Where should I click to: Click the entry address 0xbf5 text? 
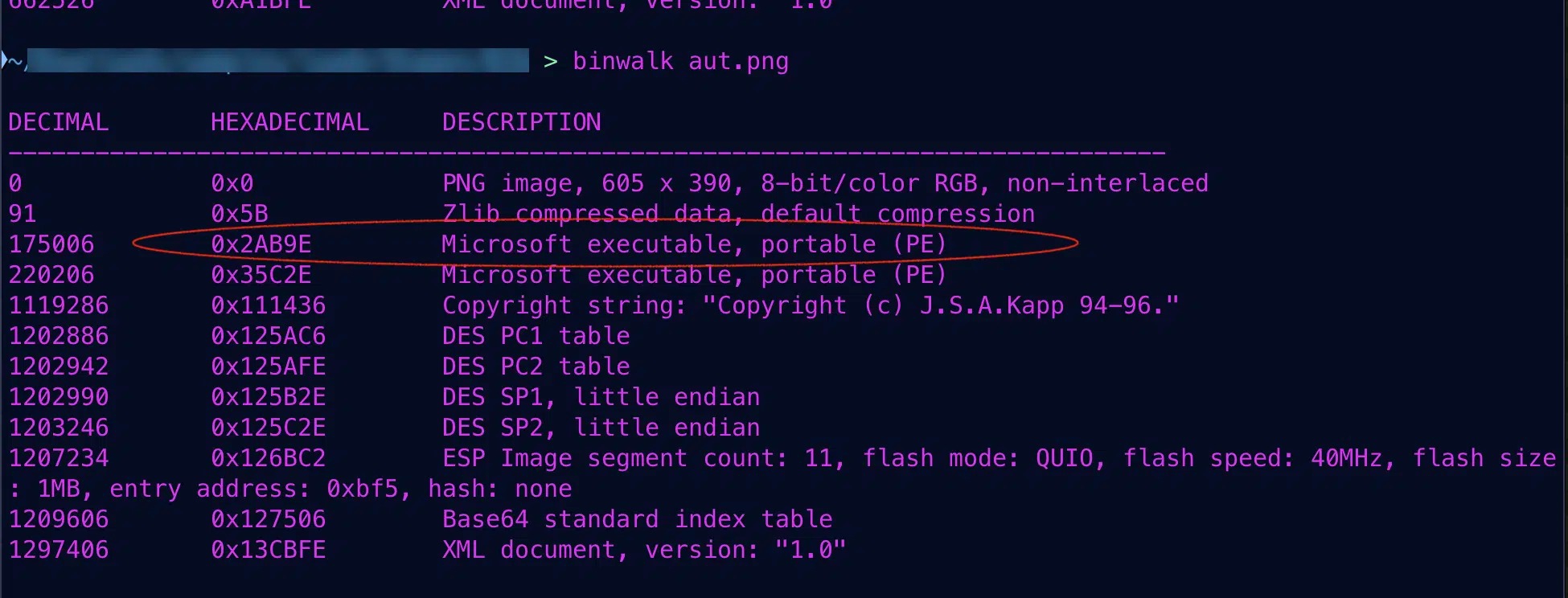coord(257,489)
